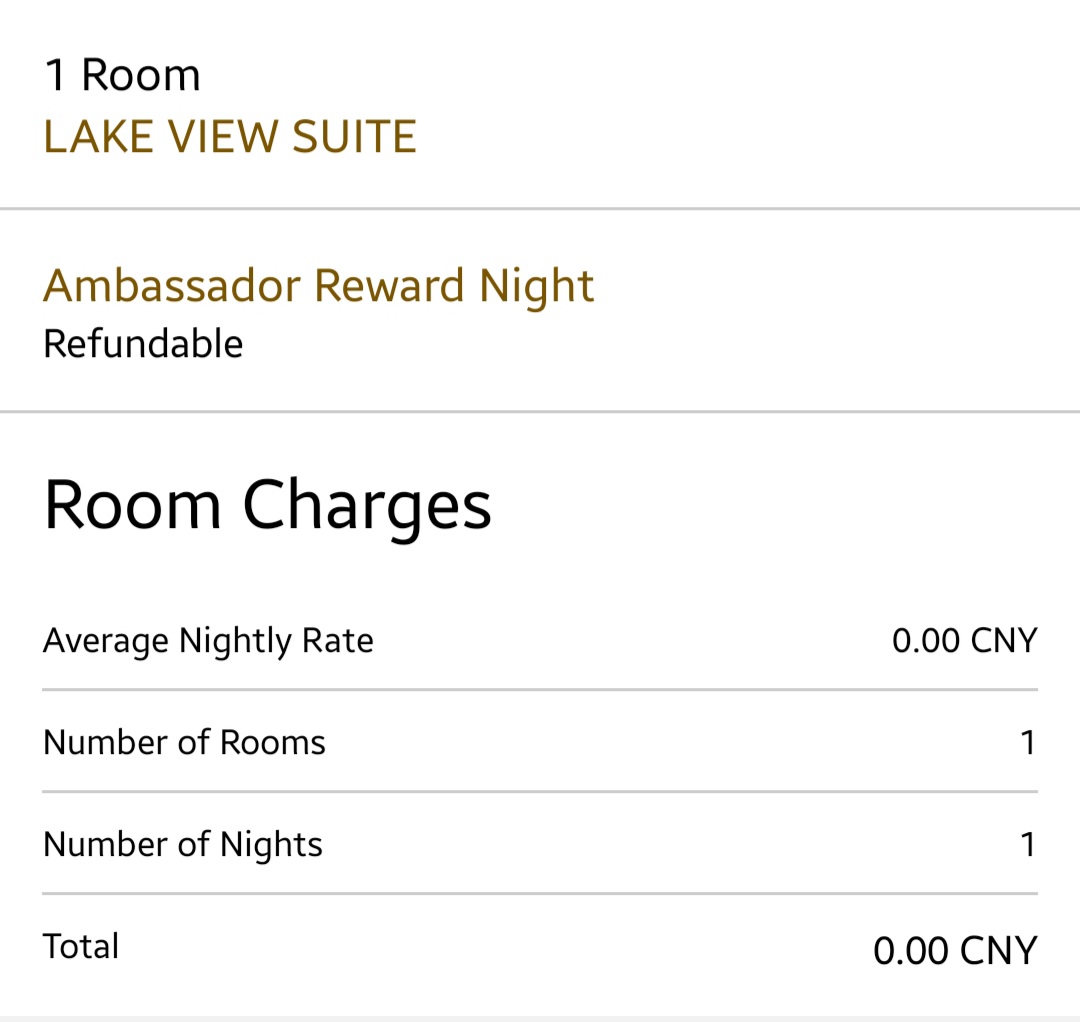Tap the Number of Rooms label
Screen dimensions: 1080x1022
[184, 742]
